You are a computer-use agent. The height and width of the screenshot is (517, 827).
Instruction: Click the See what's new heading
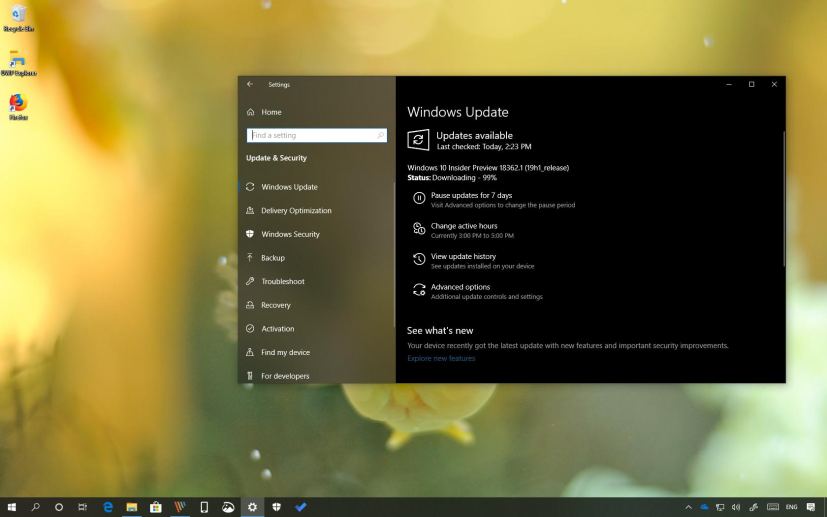440,331
